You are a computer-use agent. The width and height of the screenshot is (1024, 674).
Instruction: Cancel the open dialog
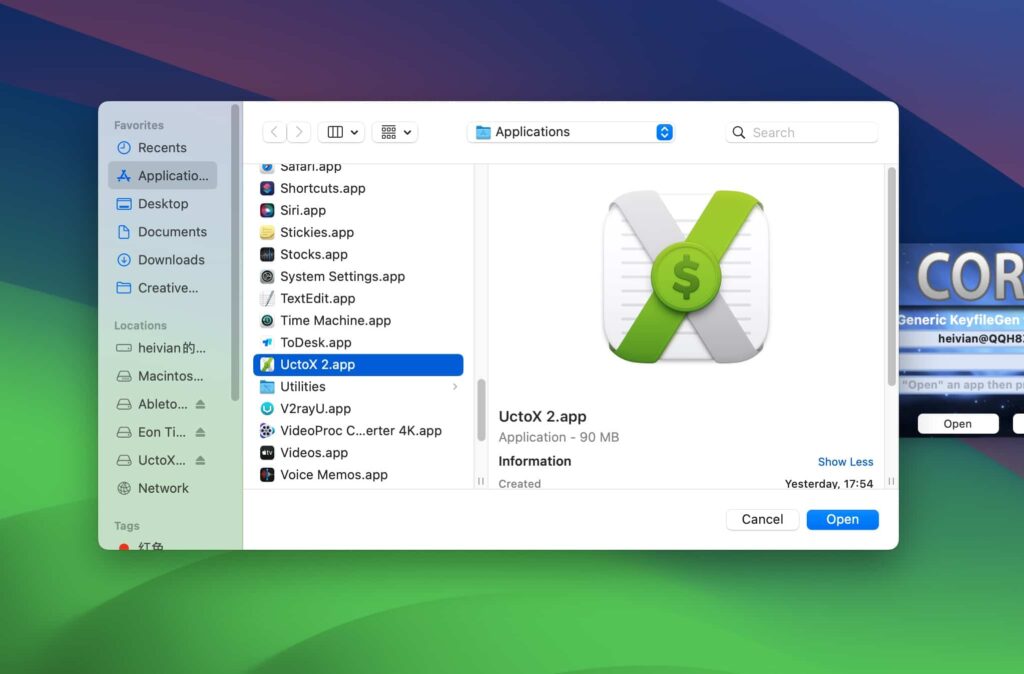(762, 519)
